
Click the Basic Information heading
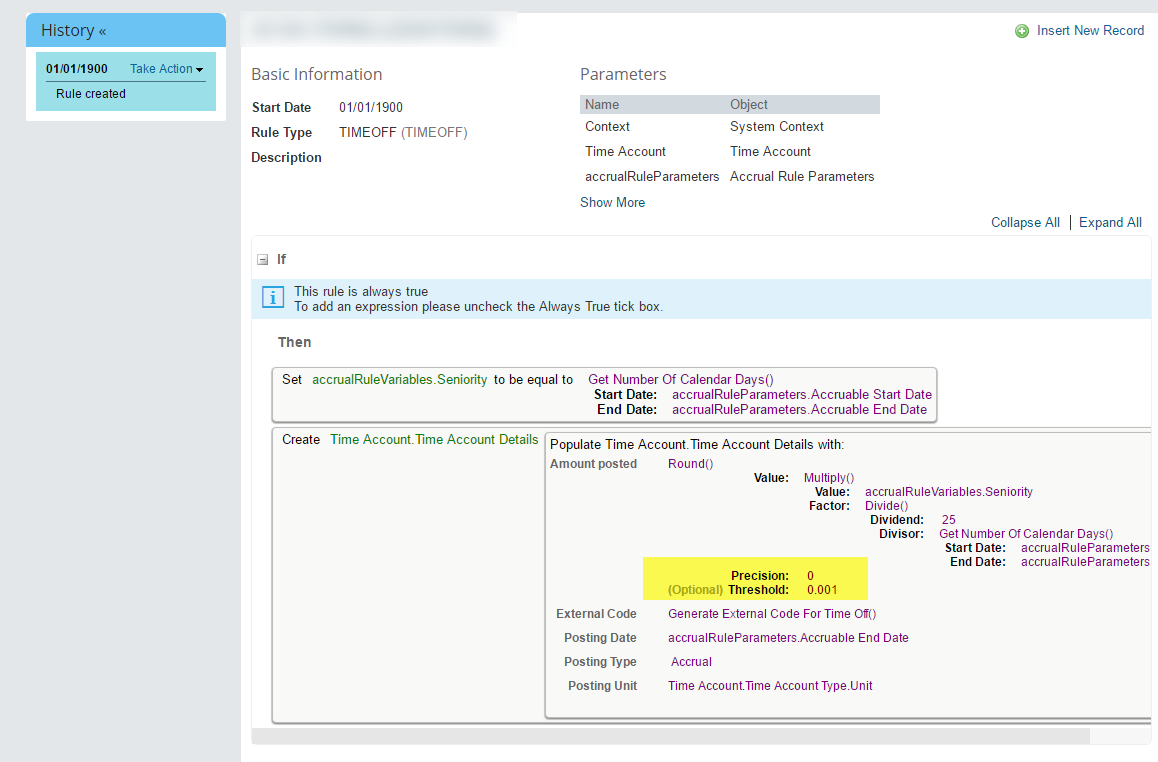coord(317,74)
